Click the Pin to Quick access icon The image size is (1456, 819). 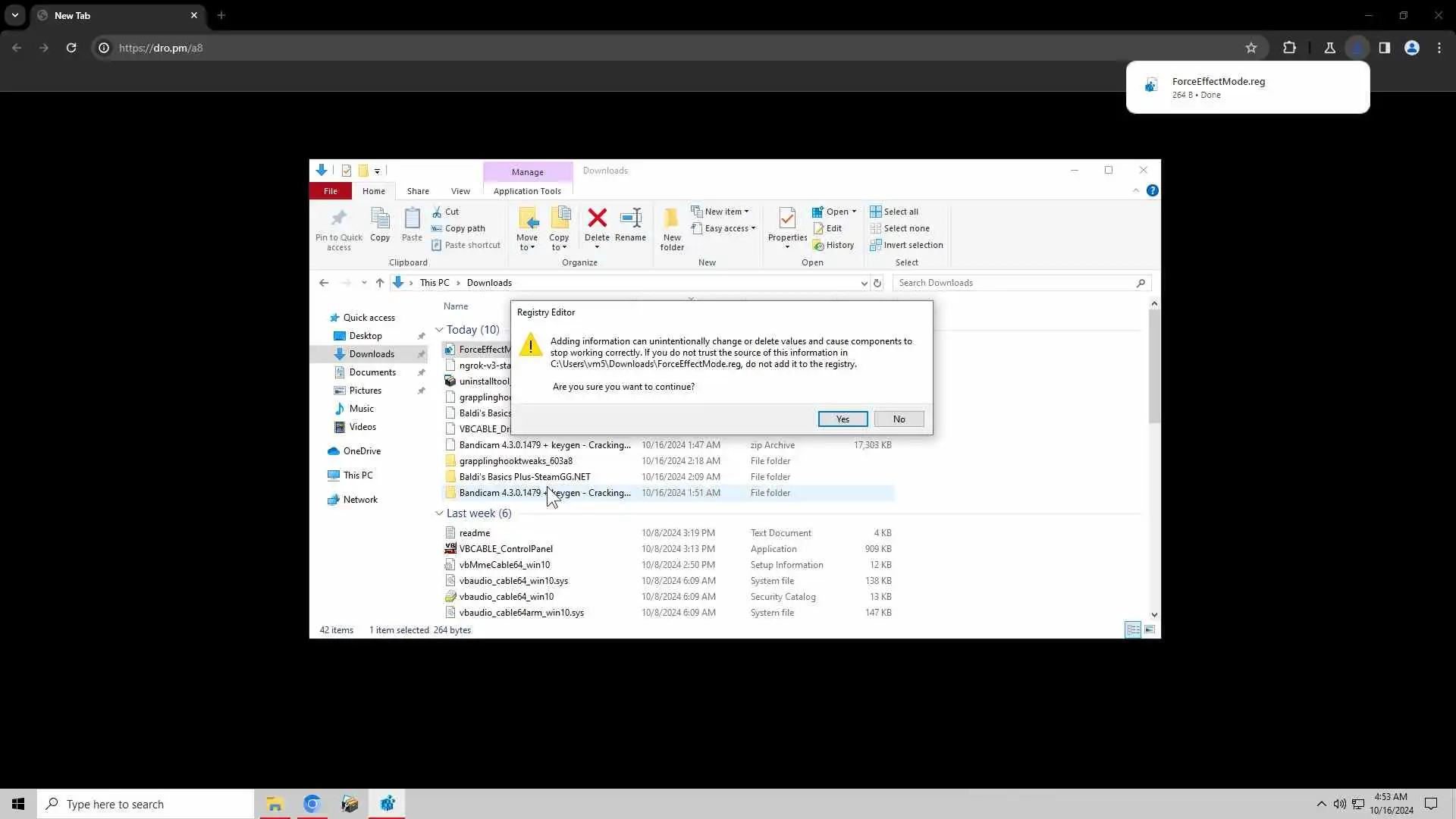pyautogui.click(x=339, y=220)
